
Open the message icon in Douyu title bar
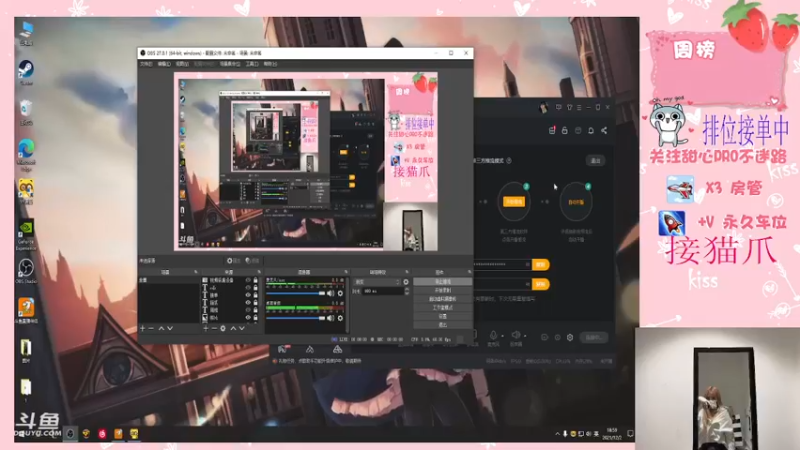pyautogui.click(x=559, y=108)
